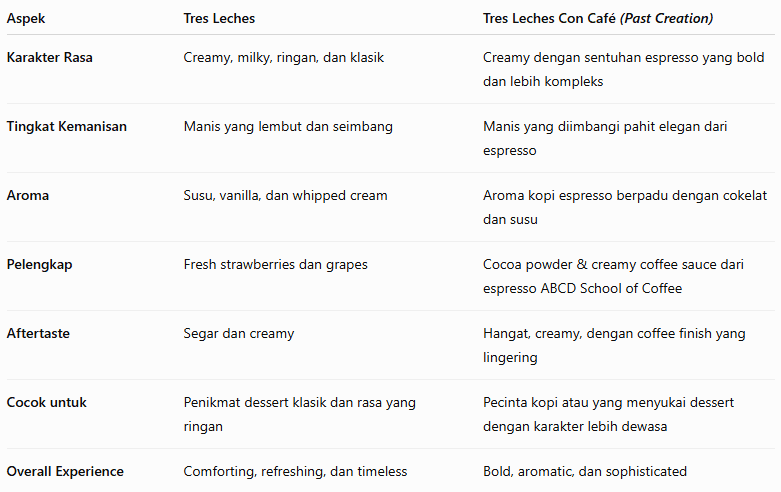Click 'Creamy, milky, ringan, dan klasik' cell
Image resolution: width=781 pixels, height=492 pixels.
coord(283,58)
